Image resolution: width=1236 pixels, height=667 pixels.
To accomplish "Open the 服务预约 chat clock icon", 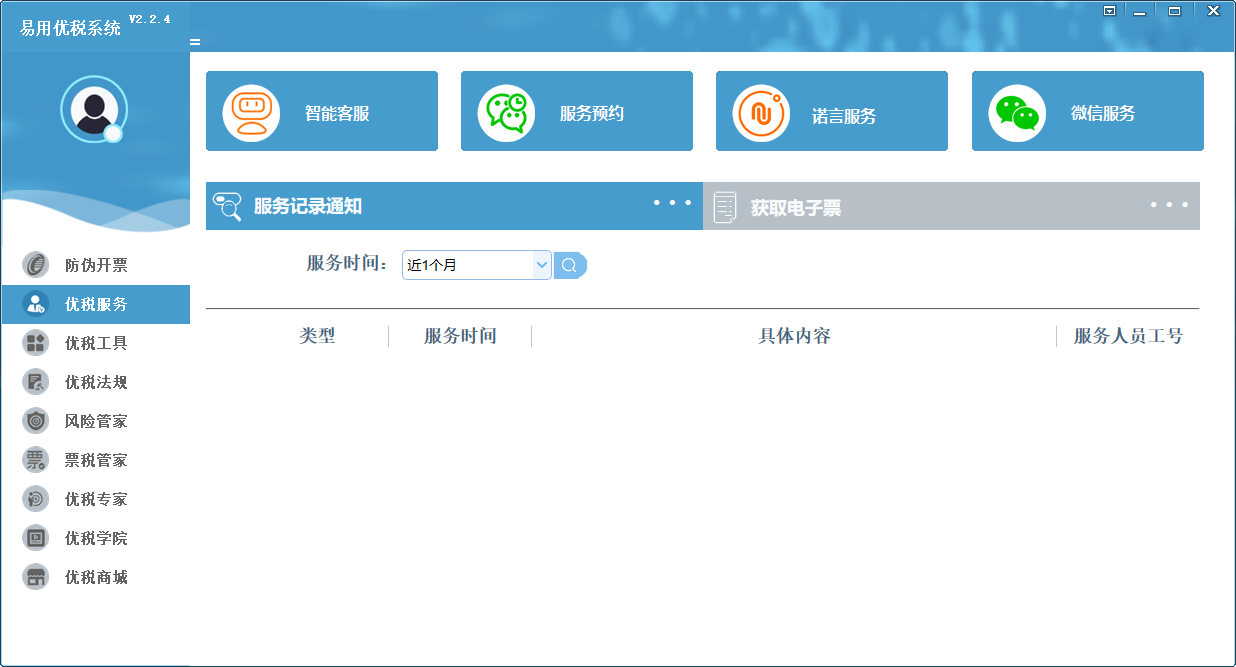I will (x=506, y=112).
